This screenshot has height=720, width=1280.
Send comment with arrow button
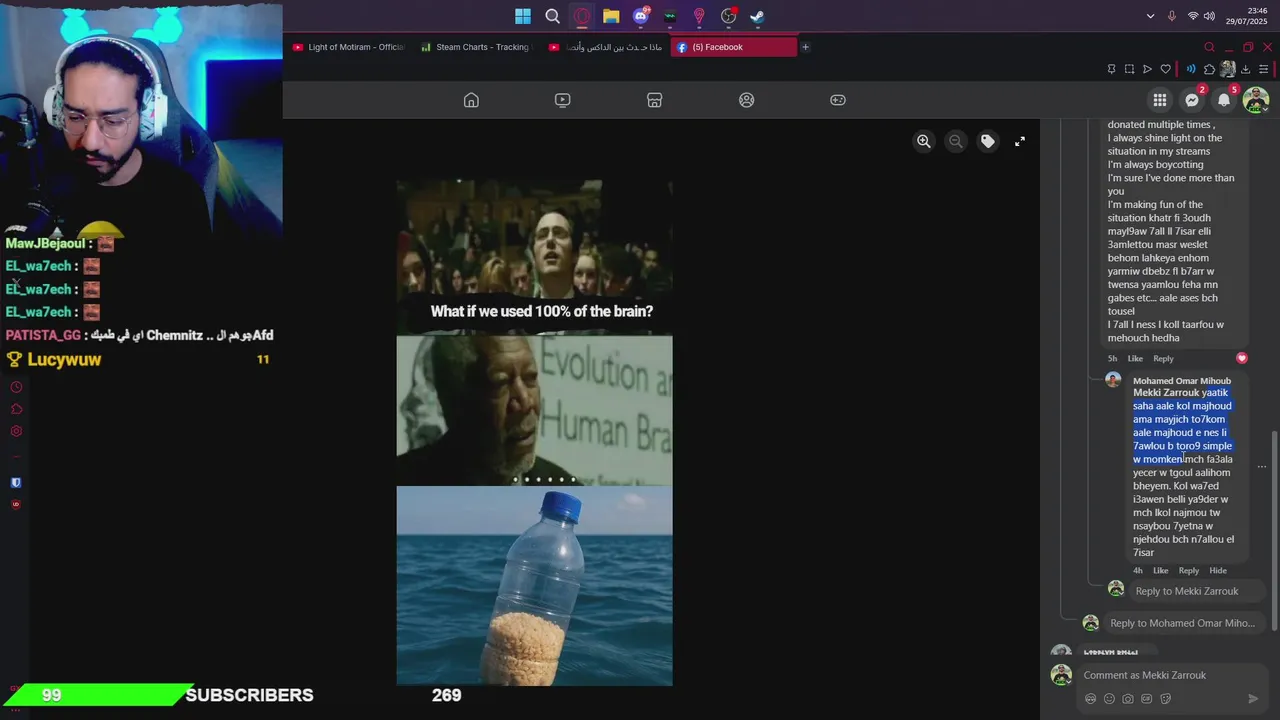(x=1253, y=699)
